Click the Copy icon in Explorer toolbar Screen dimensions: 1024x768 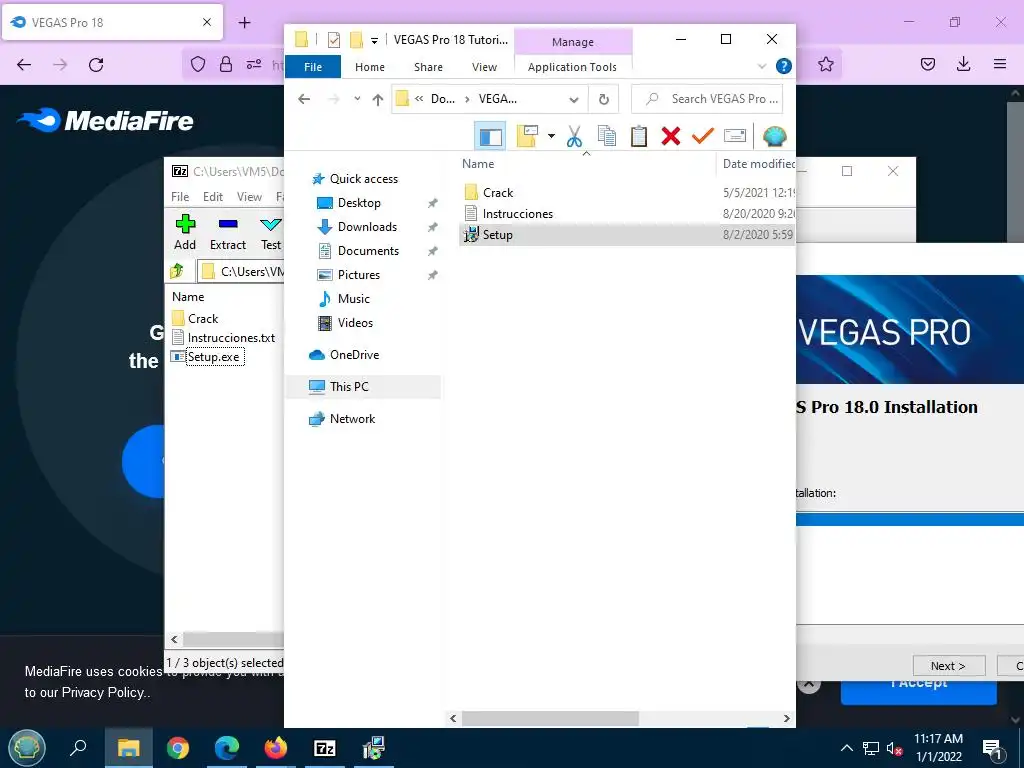point(607,136)
